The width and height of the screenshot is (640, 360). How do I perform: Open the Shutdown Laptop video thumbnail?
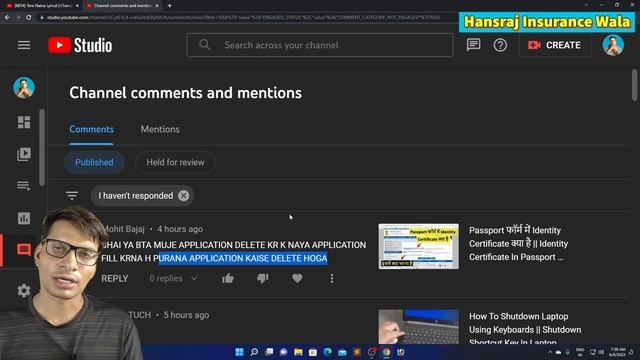click(x=418, y=327)
